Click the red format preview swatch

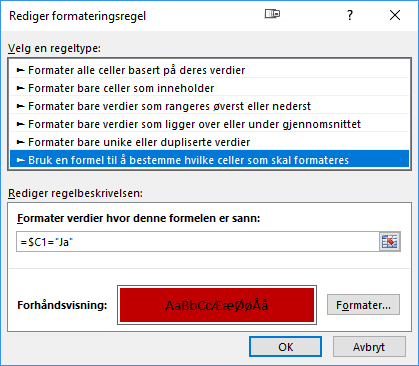click(x=217, y=305)
